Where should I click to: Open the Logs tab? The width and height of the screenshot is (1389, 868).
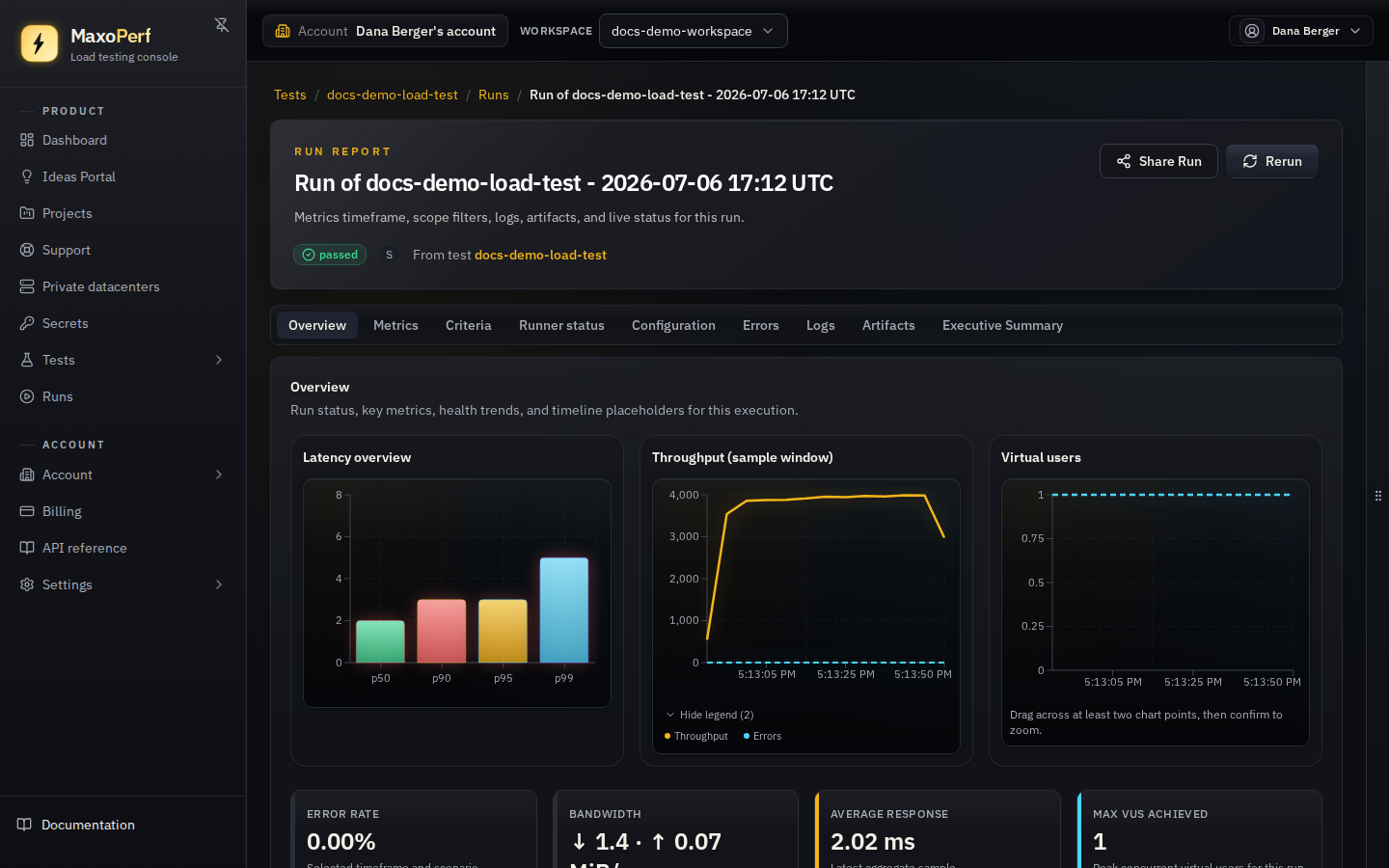821,325
